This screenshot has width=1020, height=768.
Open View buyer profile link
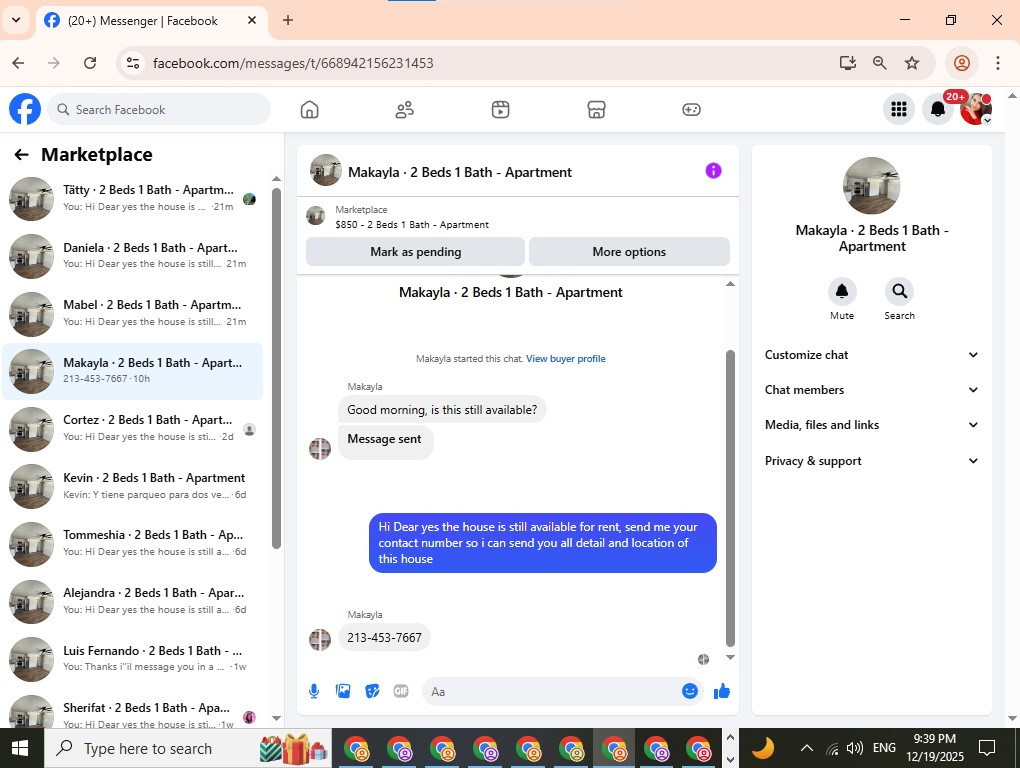(565, 358)
